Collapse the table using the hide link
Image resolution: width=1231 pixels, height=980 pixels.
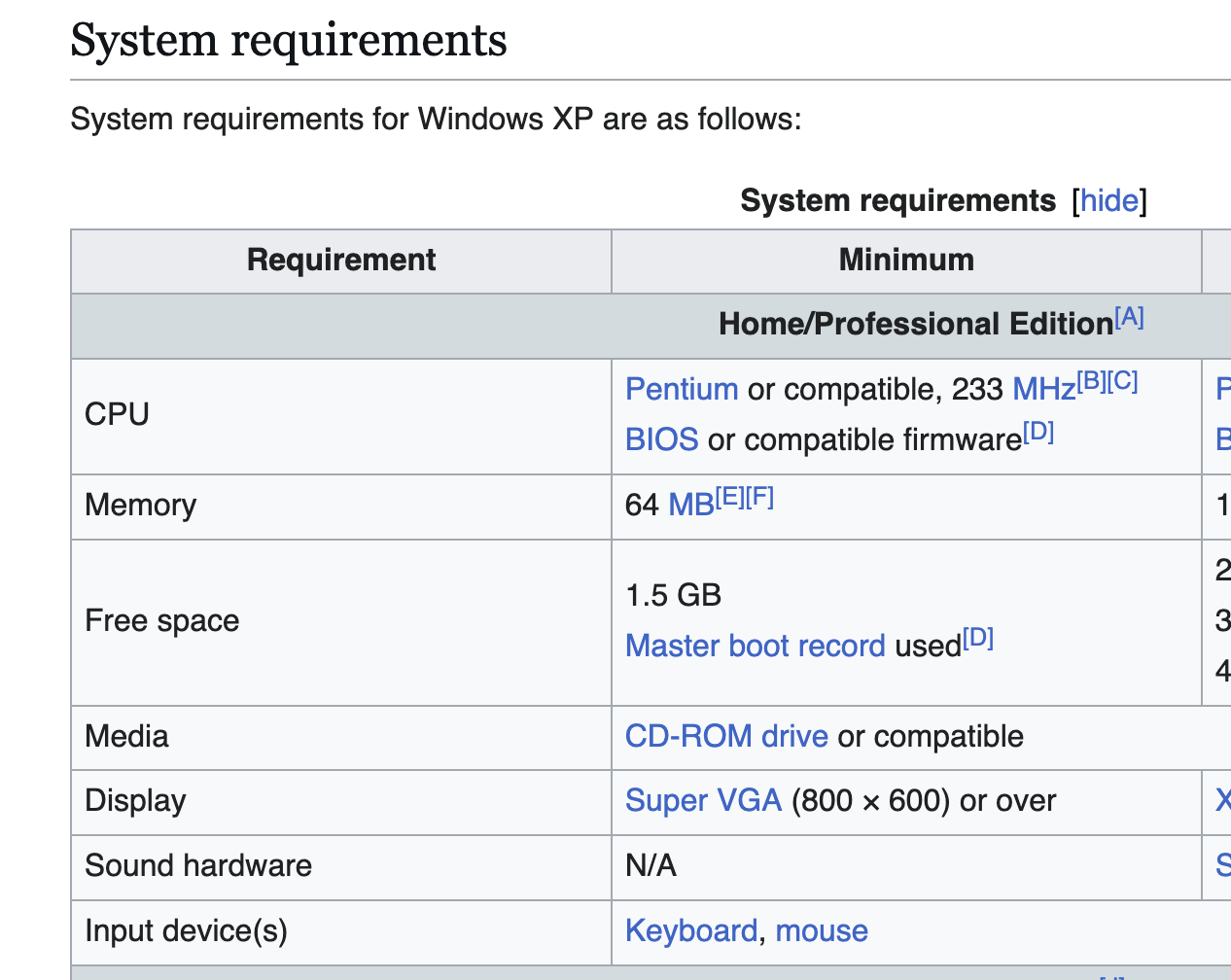pyautogui.click(x=1108, y=200)
